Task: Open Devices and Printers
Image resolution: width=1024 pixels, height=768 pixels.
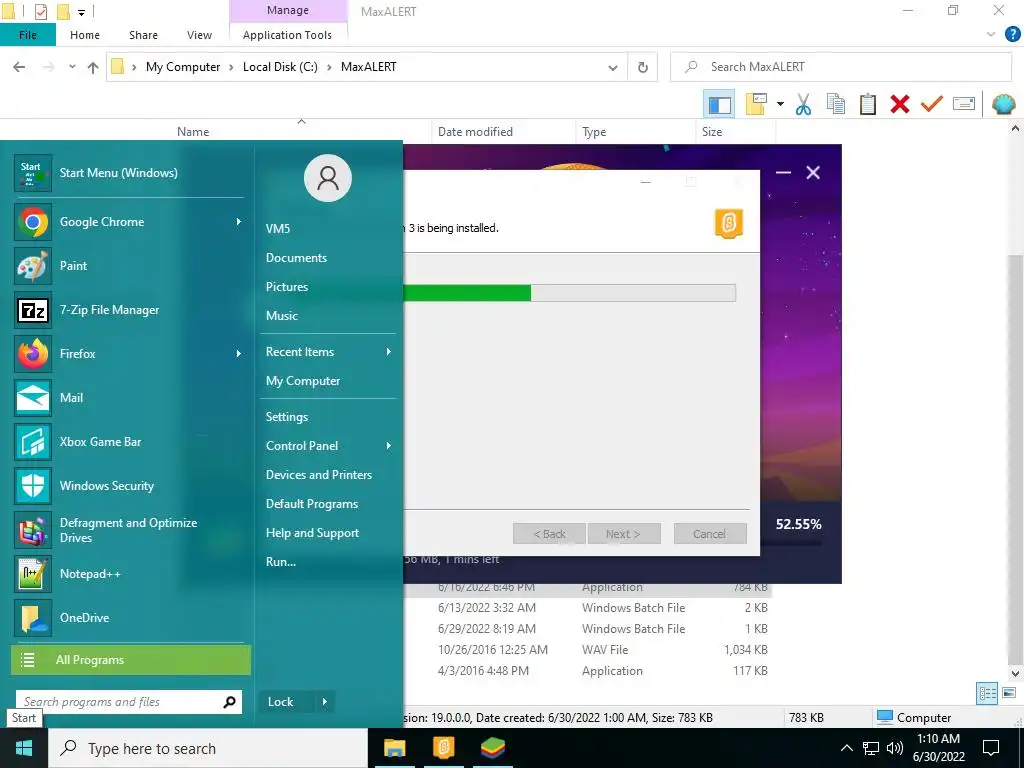Action: (328, 475)
